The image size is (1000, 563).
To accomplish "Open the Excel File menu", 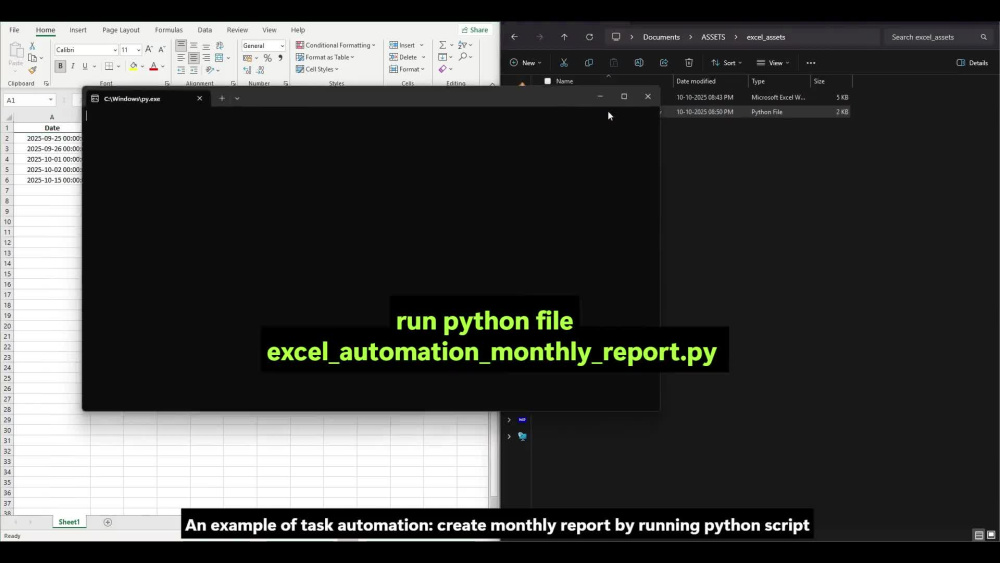I will 14,30.
